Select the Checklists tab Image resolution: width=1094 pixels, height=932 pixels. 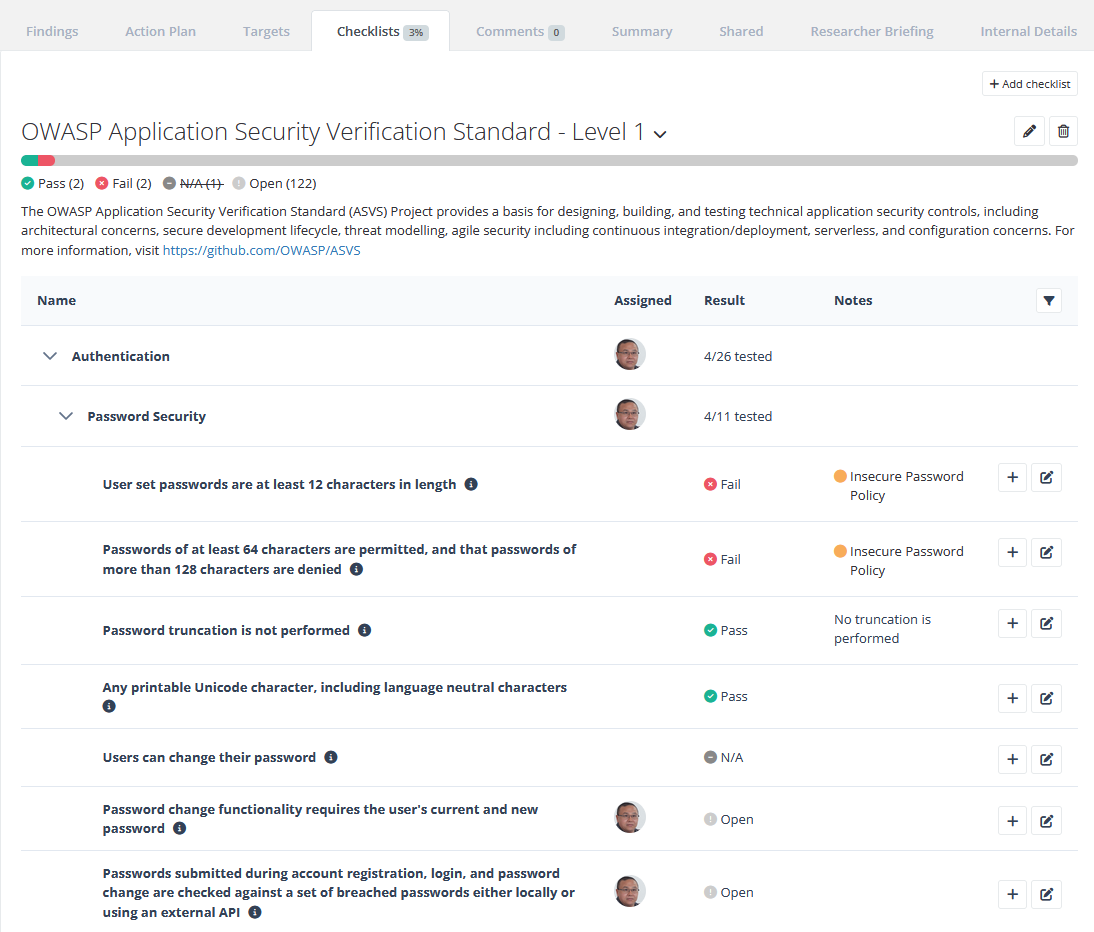tap(381, 31)
